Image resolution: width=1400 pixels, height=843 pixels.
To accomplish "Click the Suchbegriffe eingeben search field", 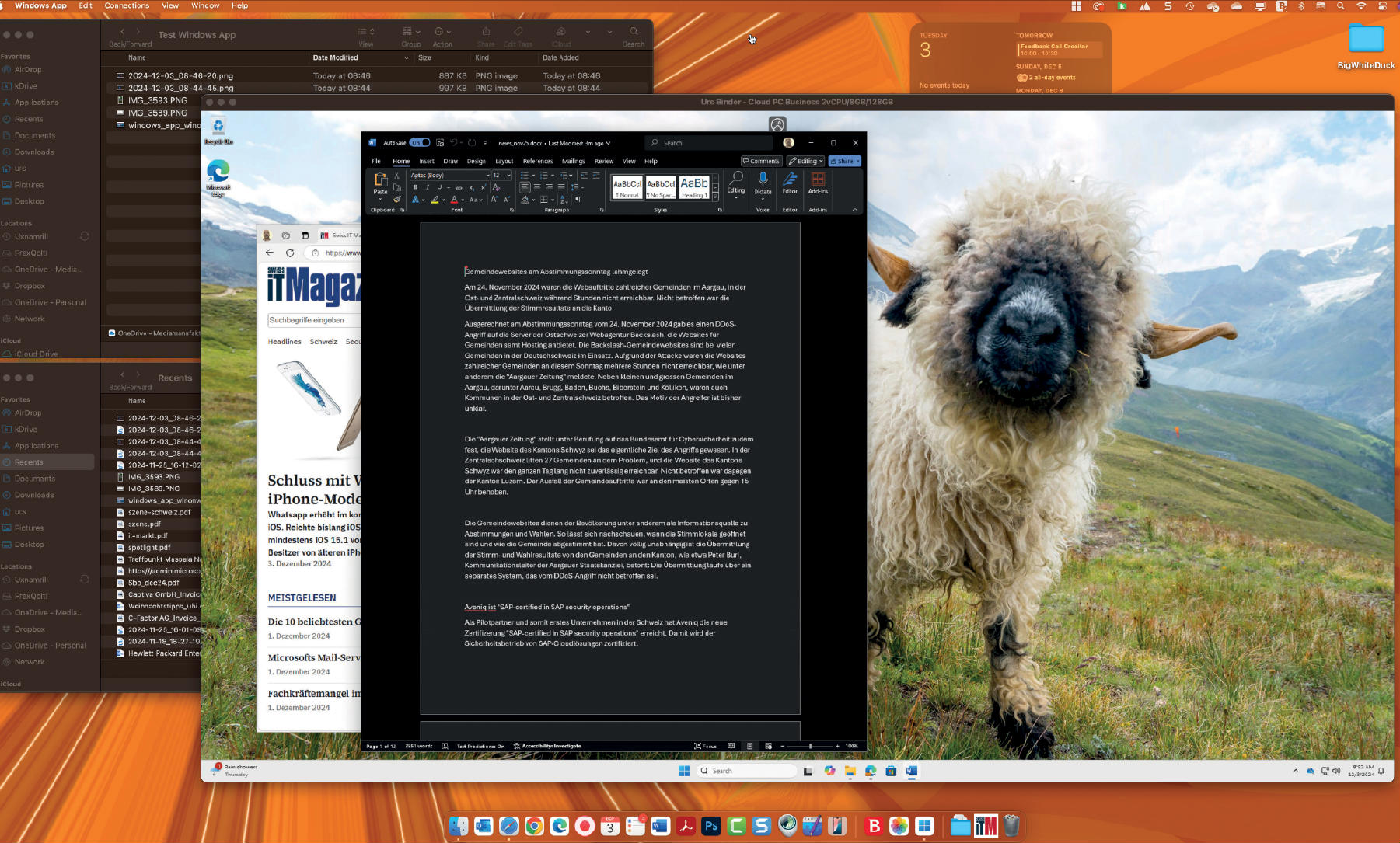I will pyautogui.click(x=314, y=320).
